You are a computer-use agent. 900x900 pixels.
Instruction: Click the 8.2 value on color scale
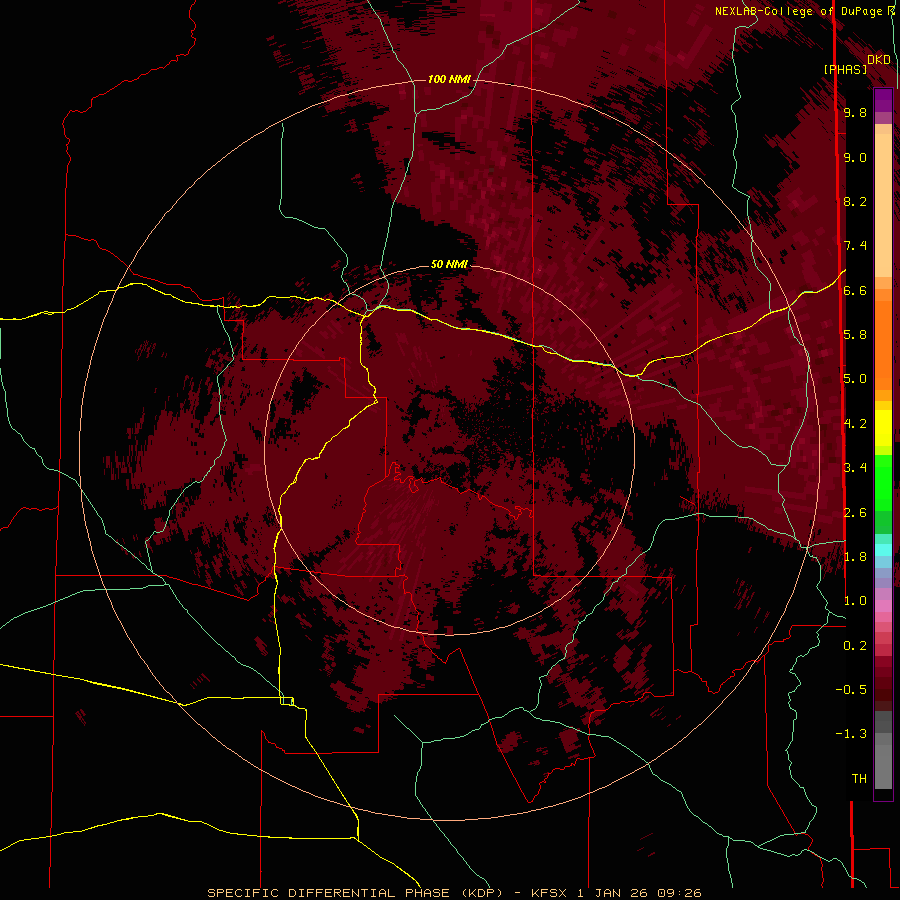pos(855,201)
